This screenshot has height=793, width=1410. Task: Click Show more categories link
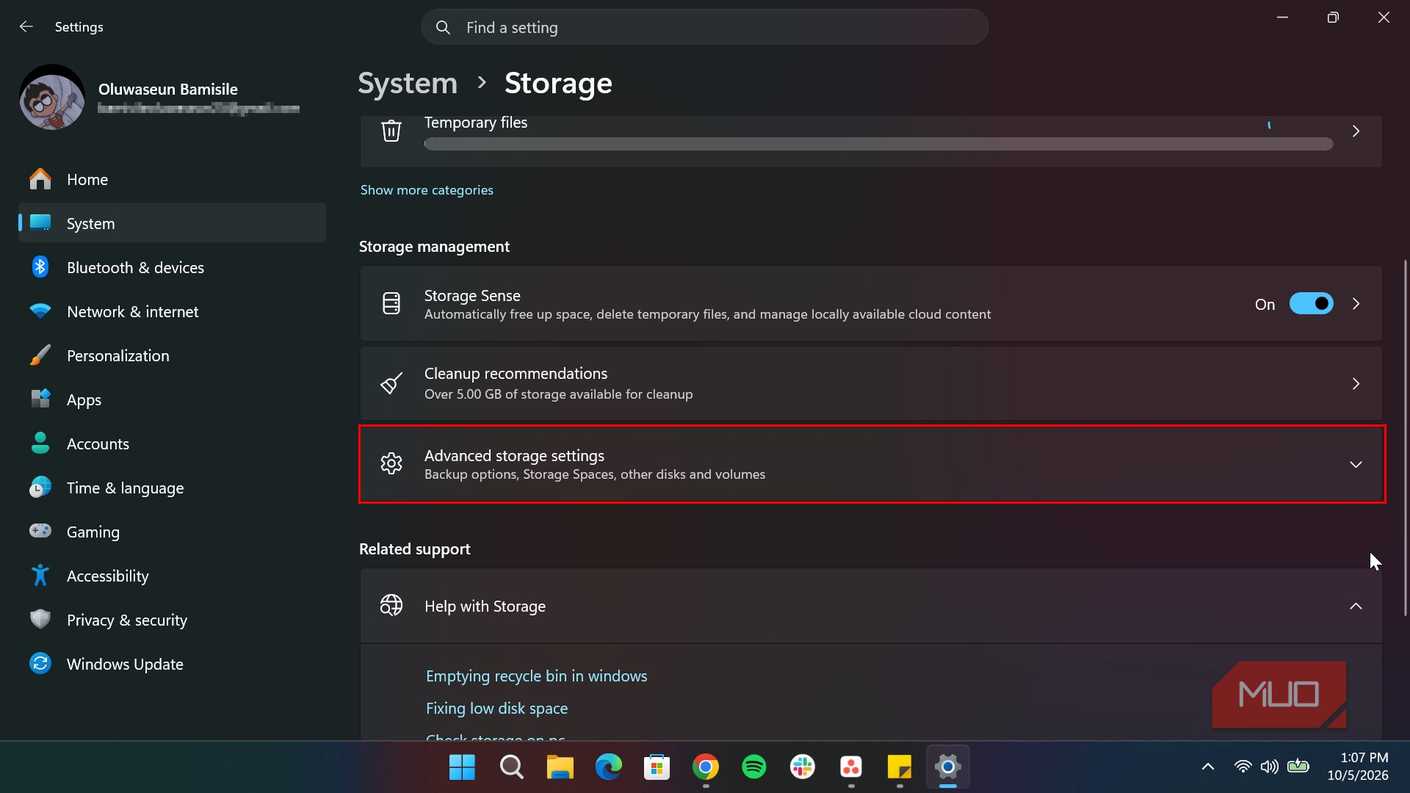(x=426, y=190)
